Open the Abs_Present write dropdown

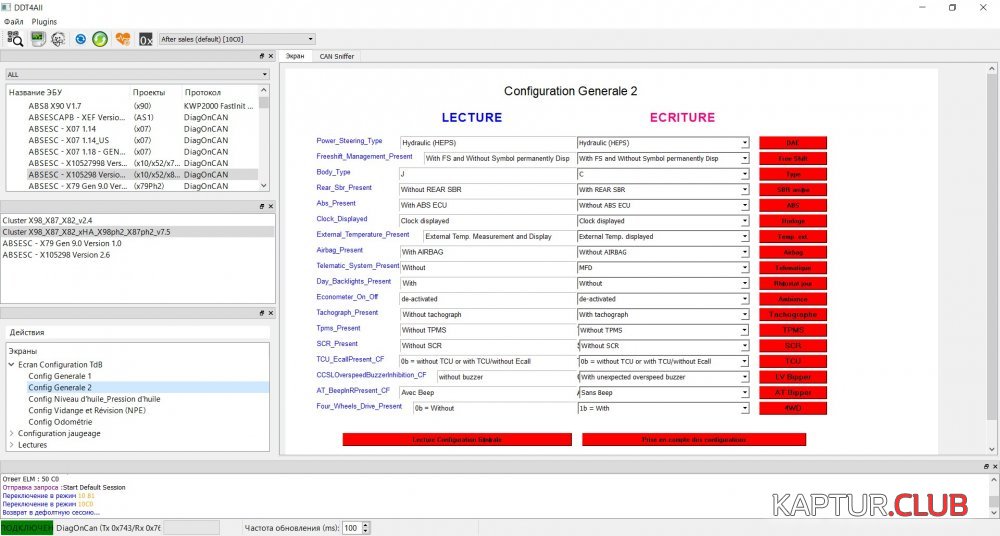[744, 205]
